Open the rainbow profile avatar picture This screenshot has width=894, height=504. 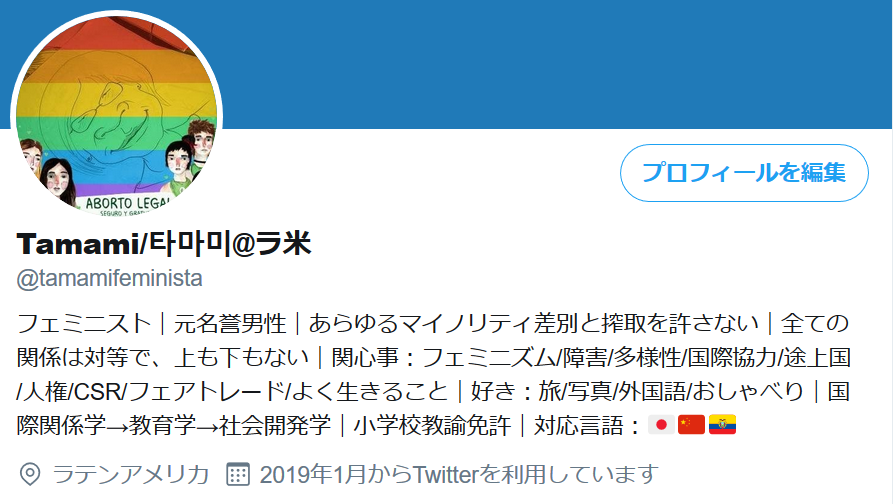[116, 116]
